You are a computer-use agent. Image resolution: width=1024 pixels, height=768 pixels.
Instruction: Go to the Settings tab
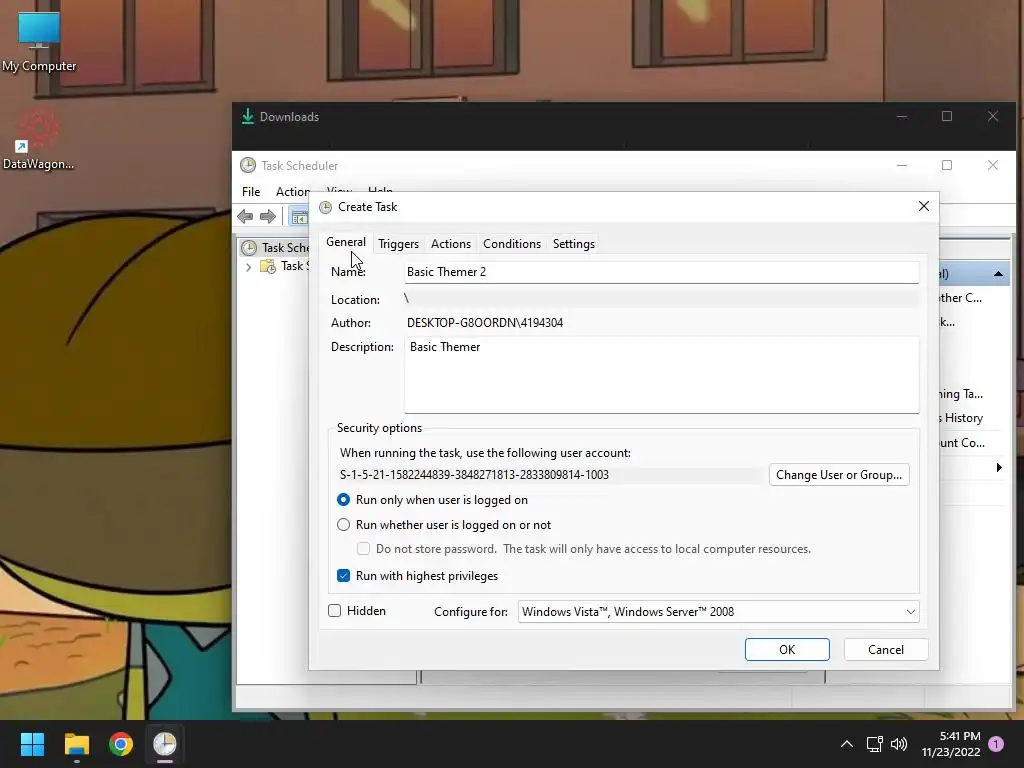pyautogui.click(x=573, y=244)
